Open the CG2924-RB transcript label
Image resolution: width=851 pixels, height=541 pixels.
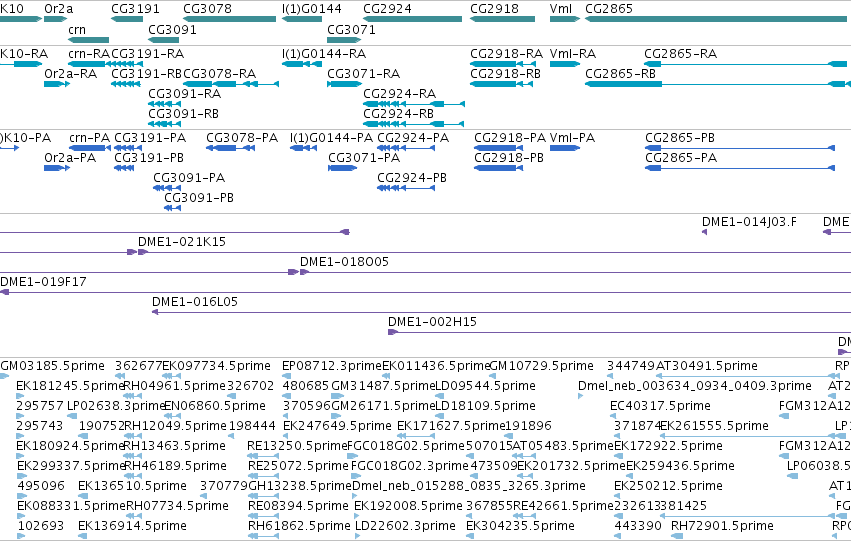[398, 114]
